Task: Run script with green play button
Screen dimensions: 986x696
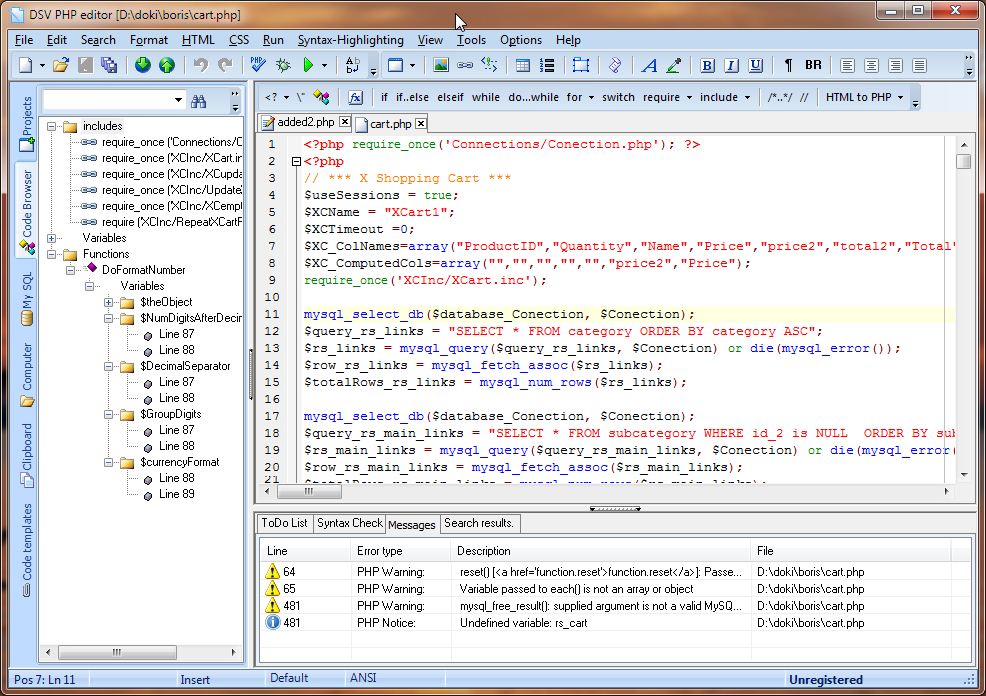Action: [309, 66]
